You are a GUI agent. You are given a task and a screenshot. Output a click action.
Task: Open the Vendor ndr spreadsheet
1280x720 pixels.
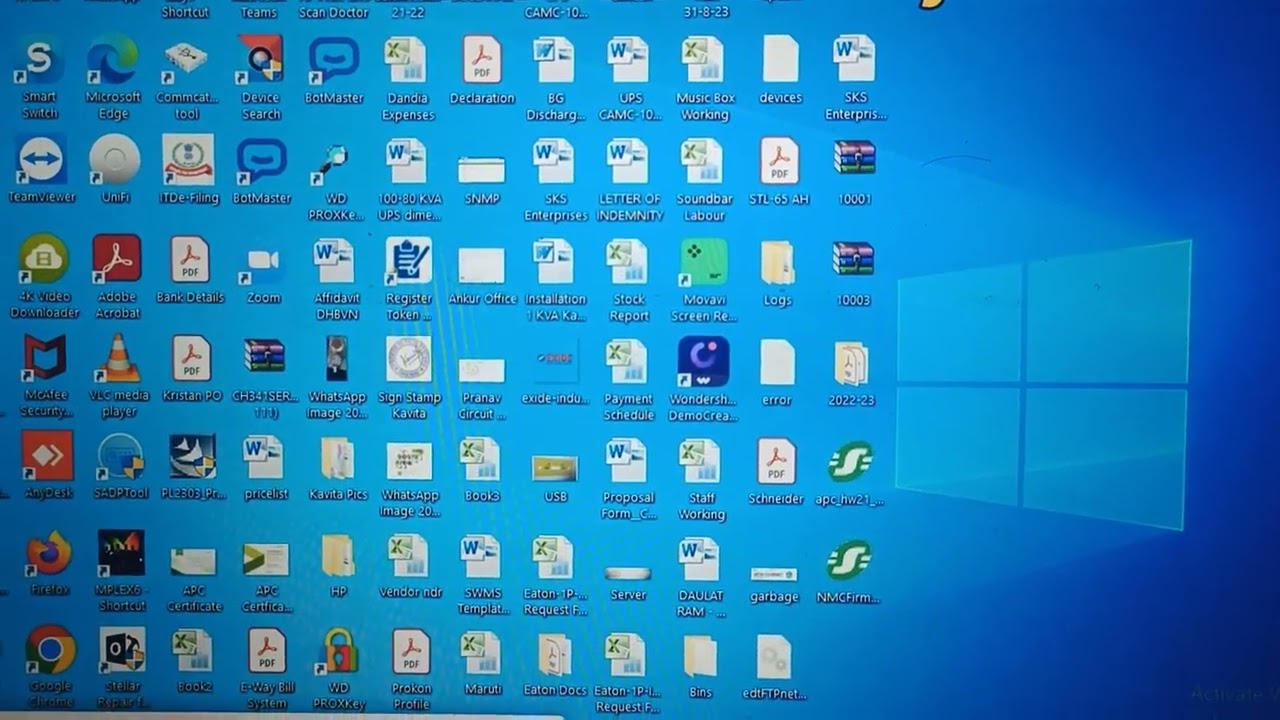coord(409,558)
